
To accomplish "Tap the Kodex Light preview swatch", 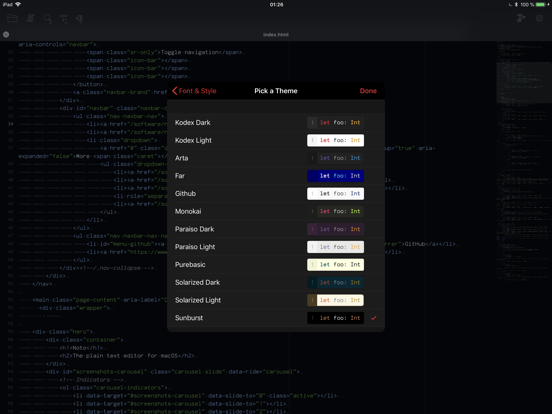I will click(x=335, y=140).
